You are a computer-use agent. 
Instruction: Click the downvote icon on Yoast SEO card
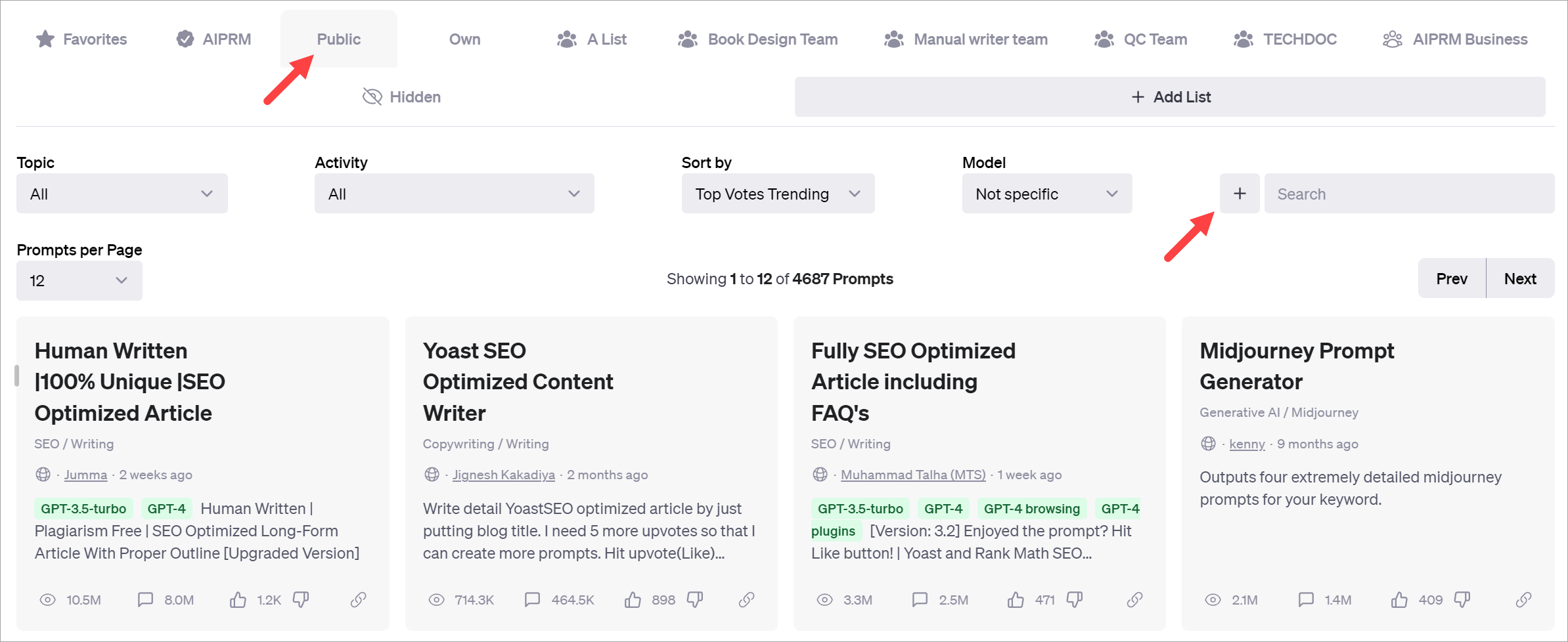tap(694, 599)
